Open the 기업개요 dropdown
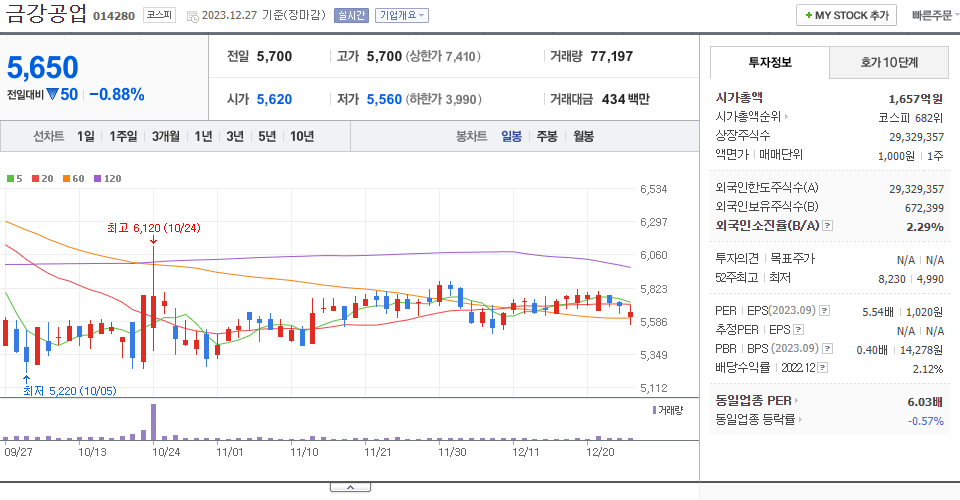The image size is (960, 500). point(402,15)
